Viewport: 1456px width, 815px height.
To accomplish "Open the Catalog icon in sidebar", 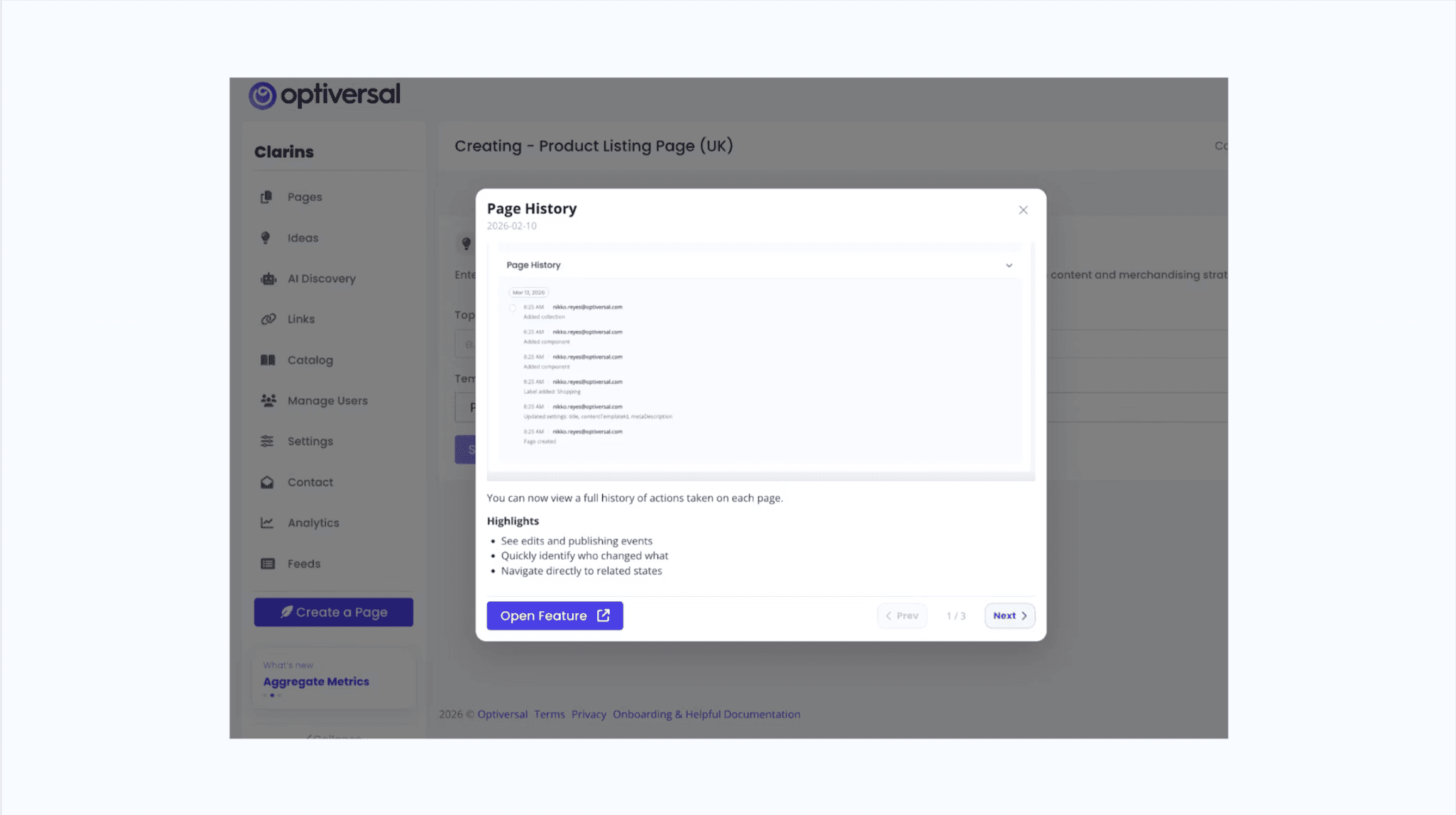I will 268,360.
